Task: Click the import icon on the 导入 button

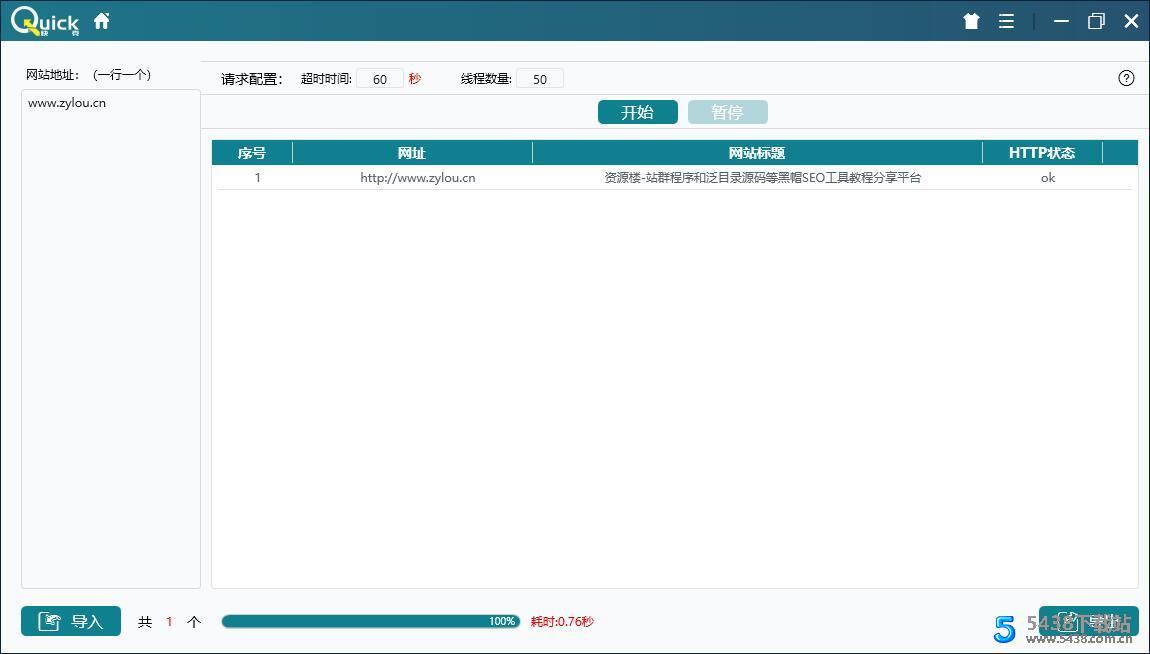Action: pyautogui.click(x=49, y=620)
